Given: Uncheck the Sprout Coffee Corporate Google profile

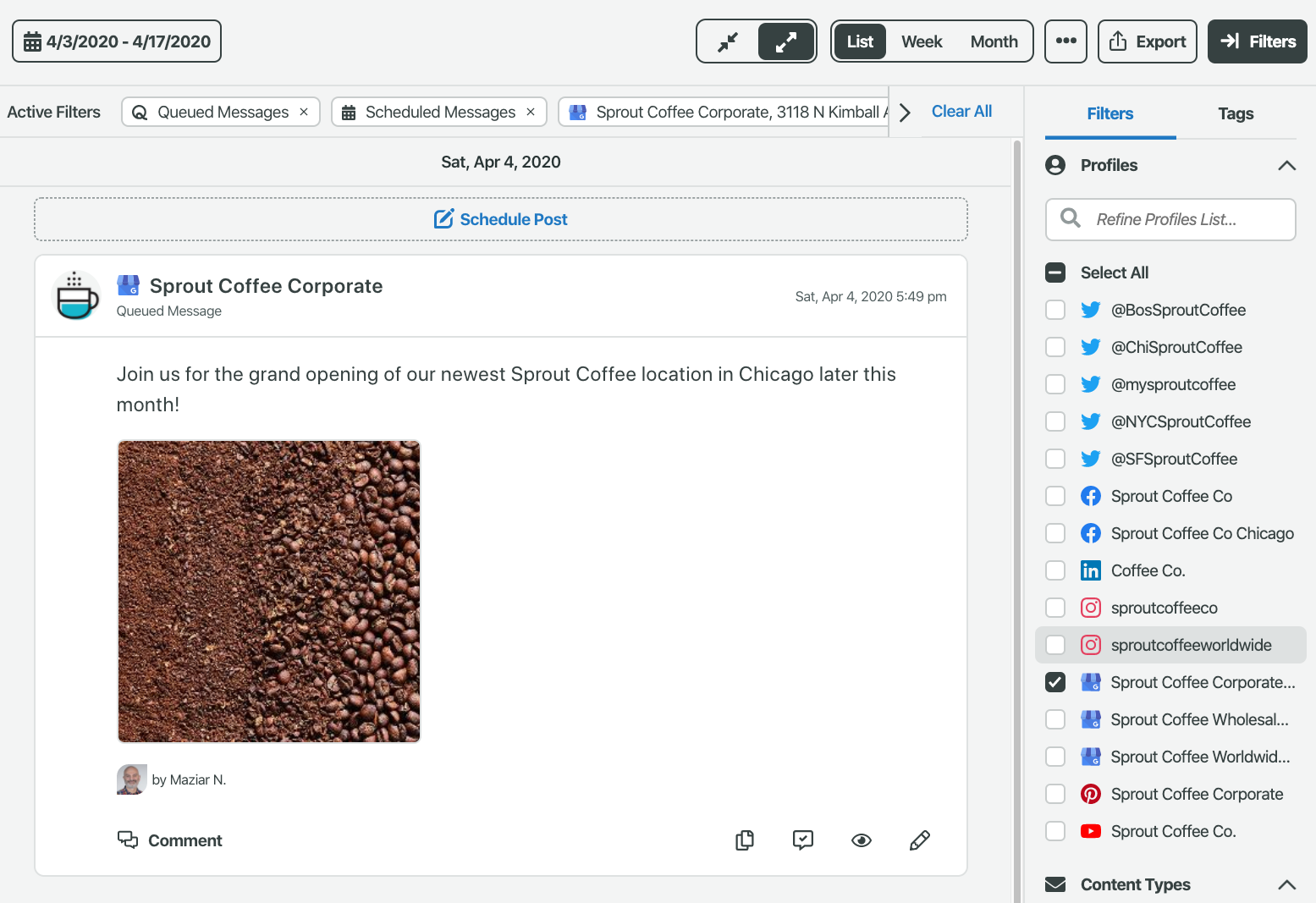Looking at the screenshot, I should (x=1055, y=682).
